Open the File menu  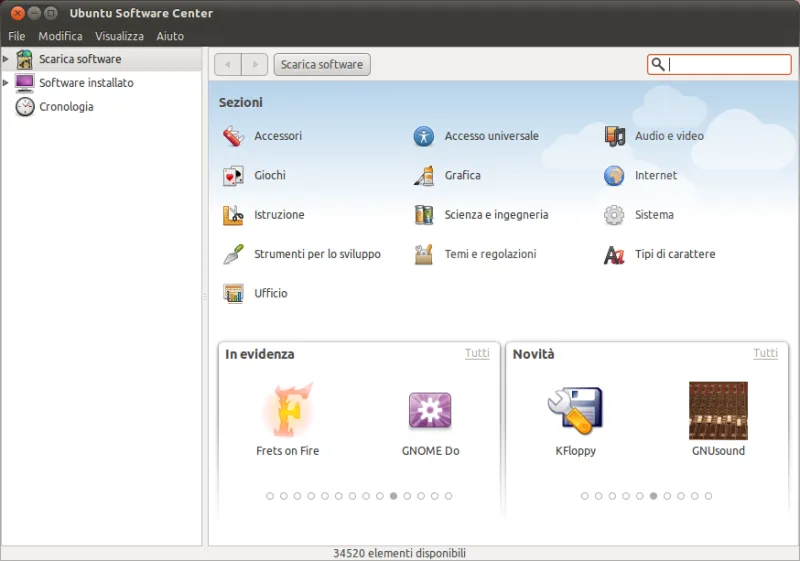(x=16, y=36)
